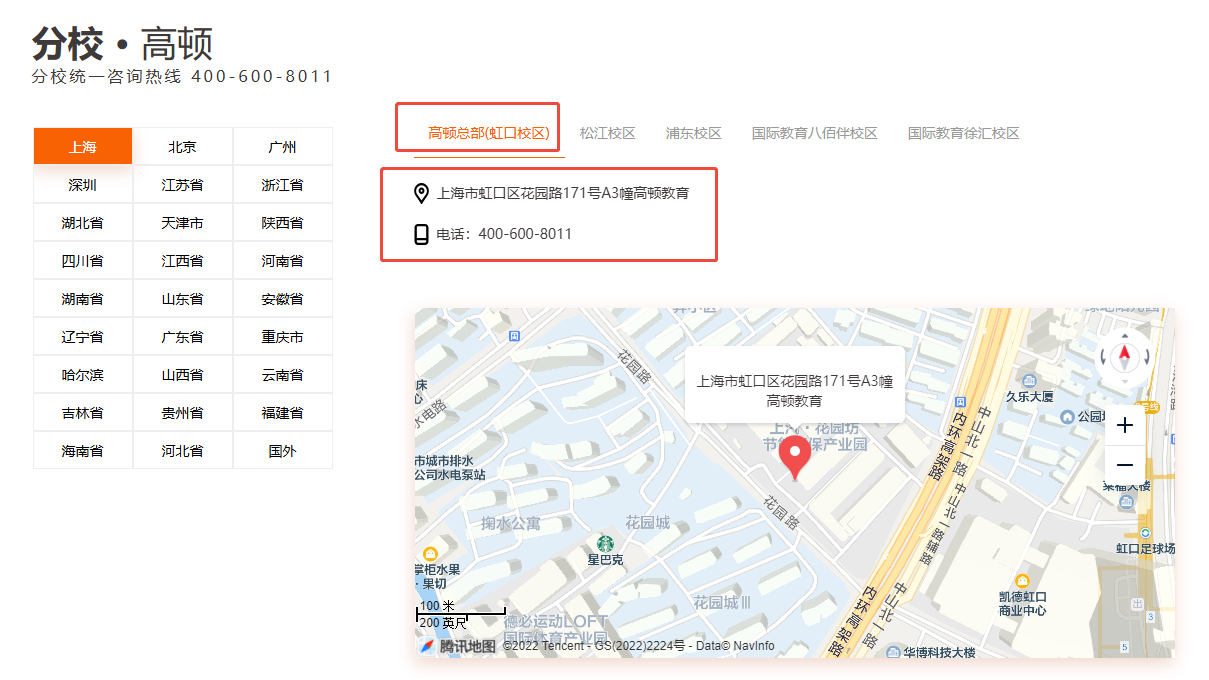Choose 广州 from the region grid
1209x680 pixels.
[x=282, y=147]
